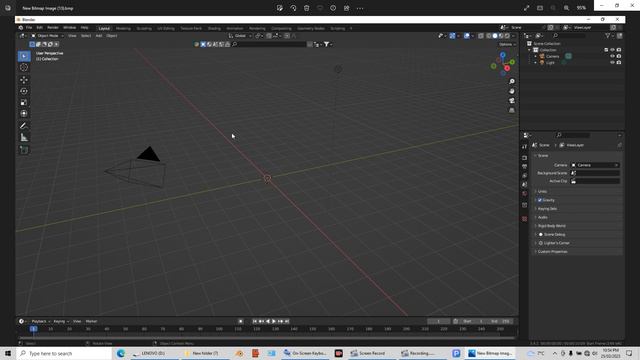Select the Move tool
640x360 pixels.
(24, 80)
